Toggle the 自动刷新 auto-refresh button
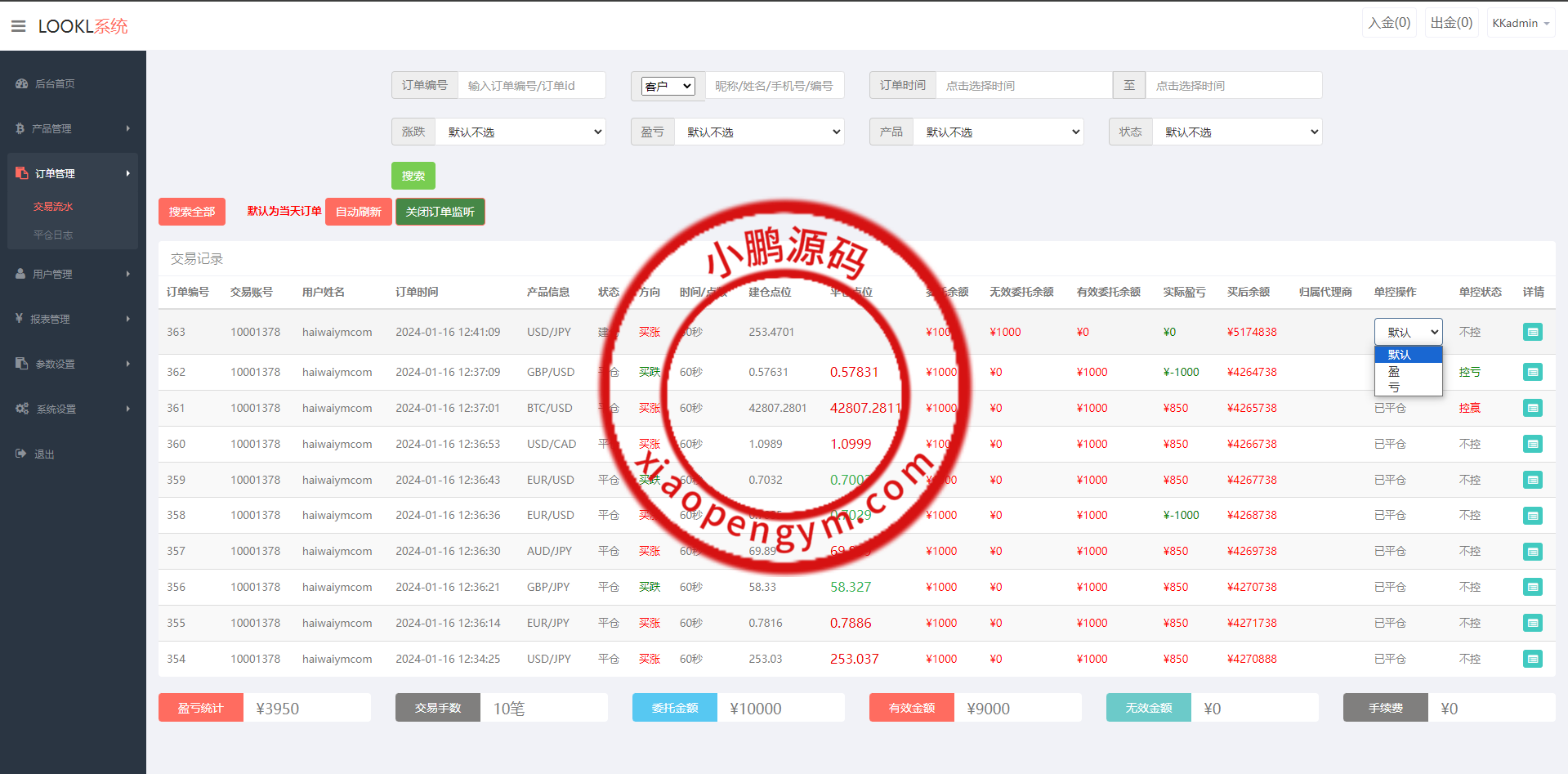 tap(358, 212)
